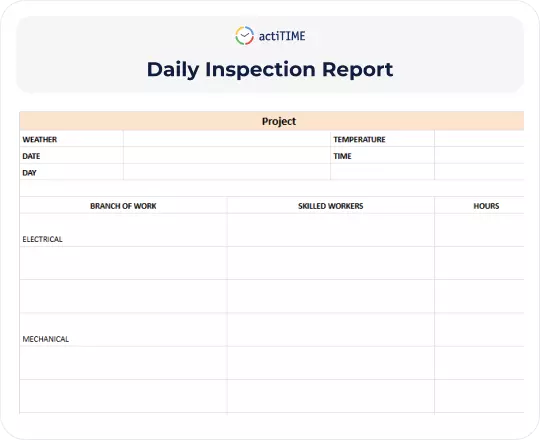Screen dimensions: 540x440
Task: Select the Daily Inspection Report title
Action: pyautogui.click(x=270, y=70)
